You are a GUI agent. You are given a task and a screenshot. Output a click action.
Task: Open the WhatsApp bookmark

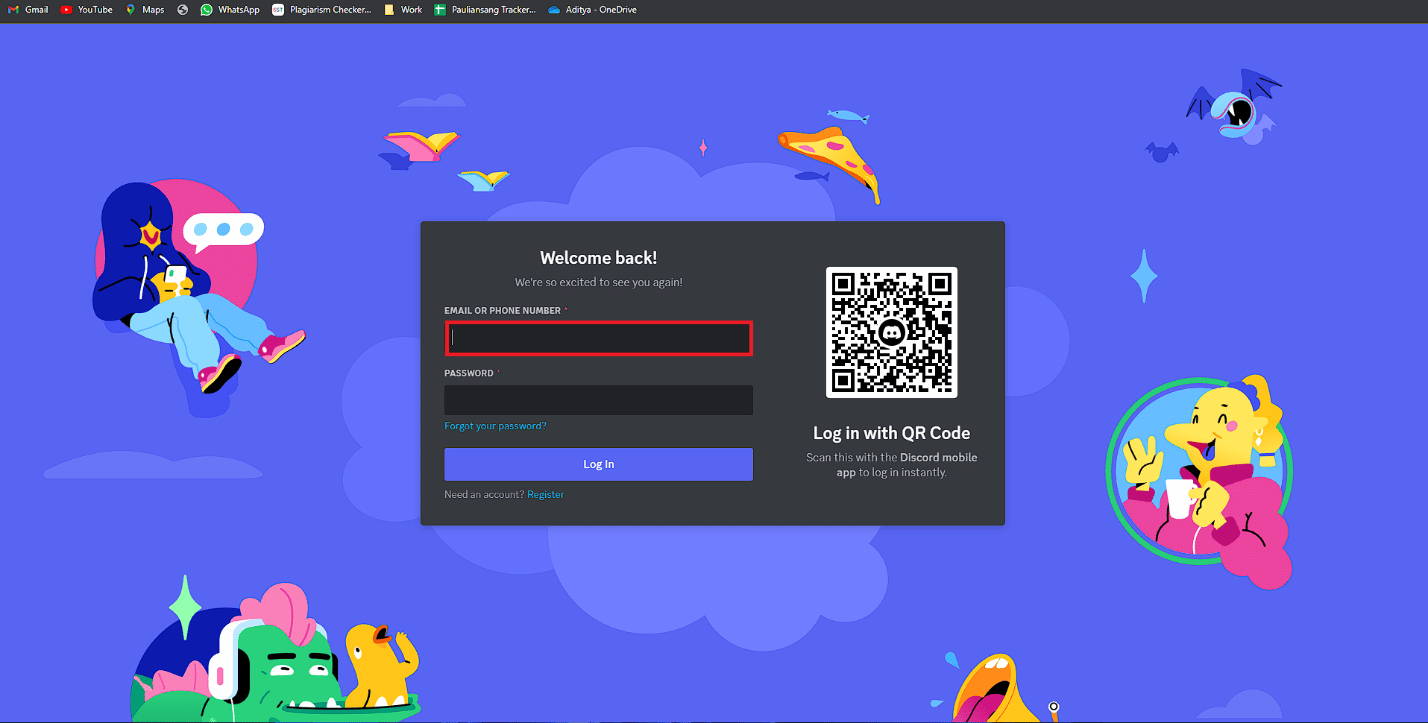click(x=228, y=9)
